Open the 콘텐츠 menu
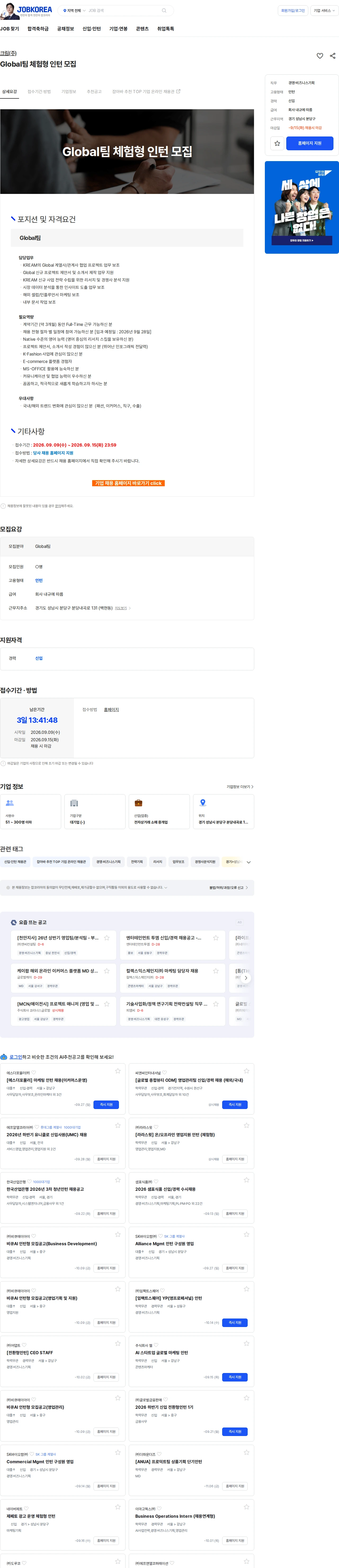The height and width of the screenshot is (1568, 339). coord(142,29)
